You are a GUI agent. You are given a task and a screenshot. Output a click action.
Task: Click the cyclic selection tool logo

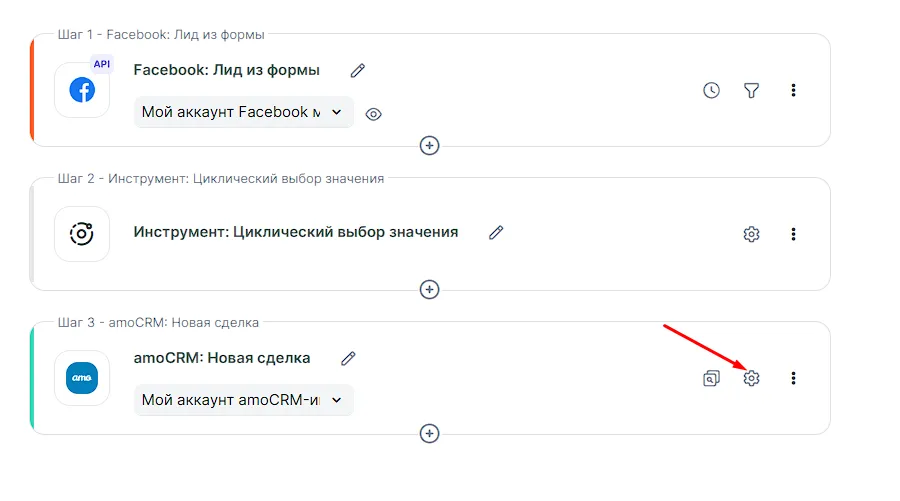(x=82, y=234)
